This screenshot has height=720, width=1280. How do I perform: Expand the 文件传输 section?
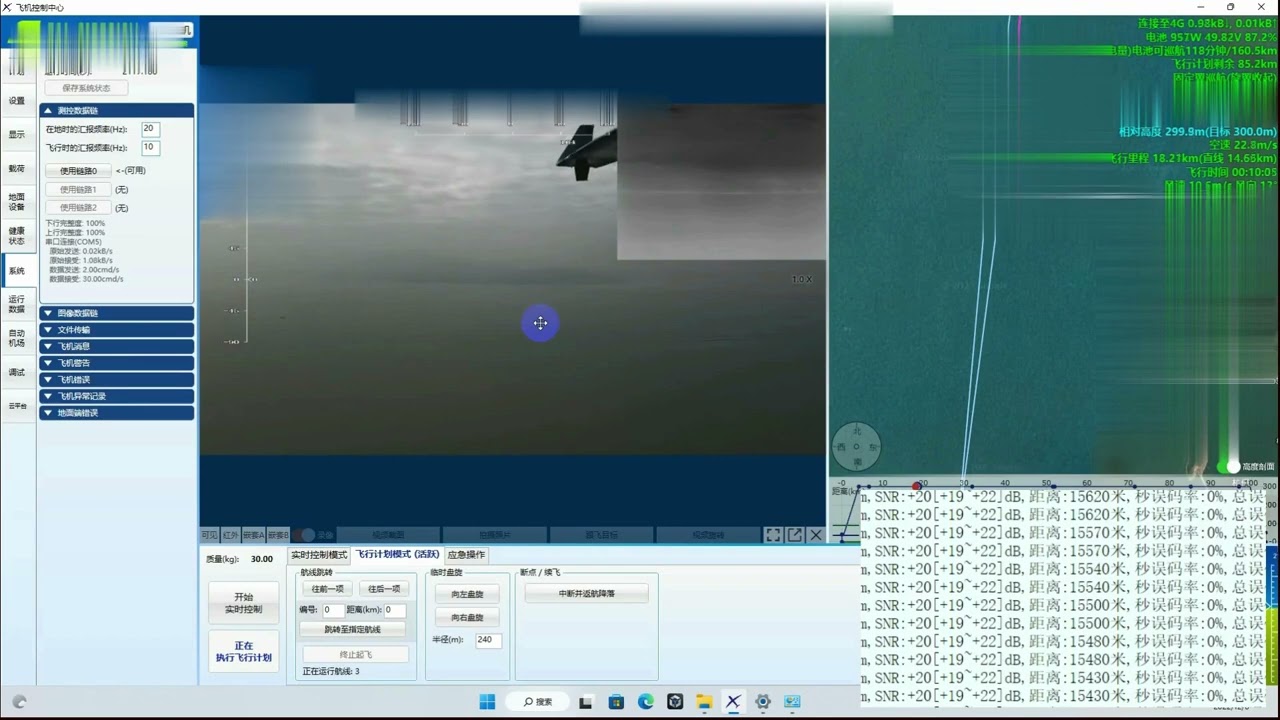pos(116,330)
